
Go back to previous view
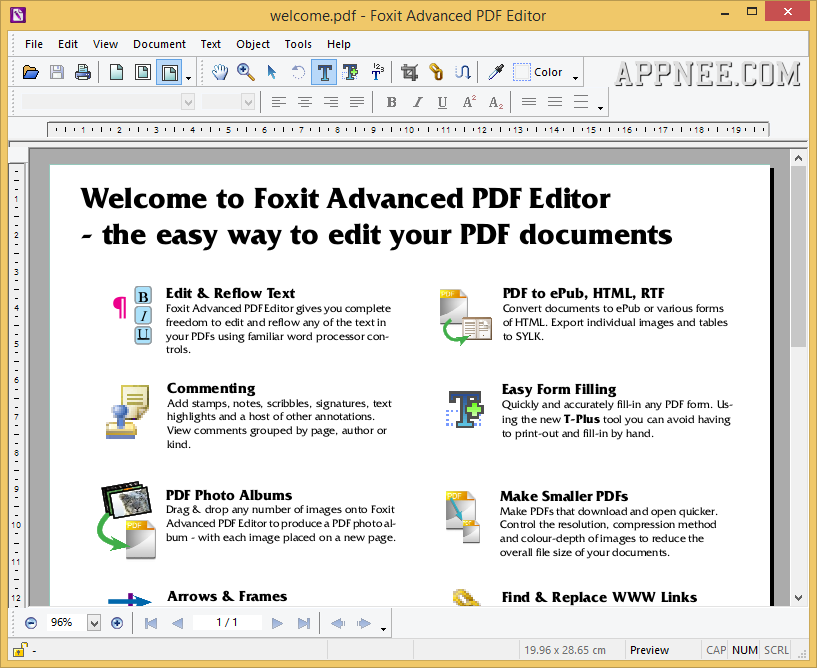click(338, 623)
